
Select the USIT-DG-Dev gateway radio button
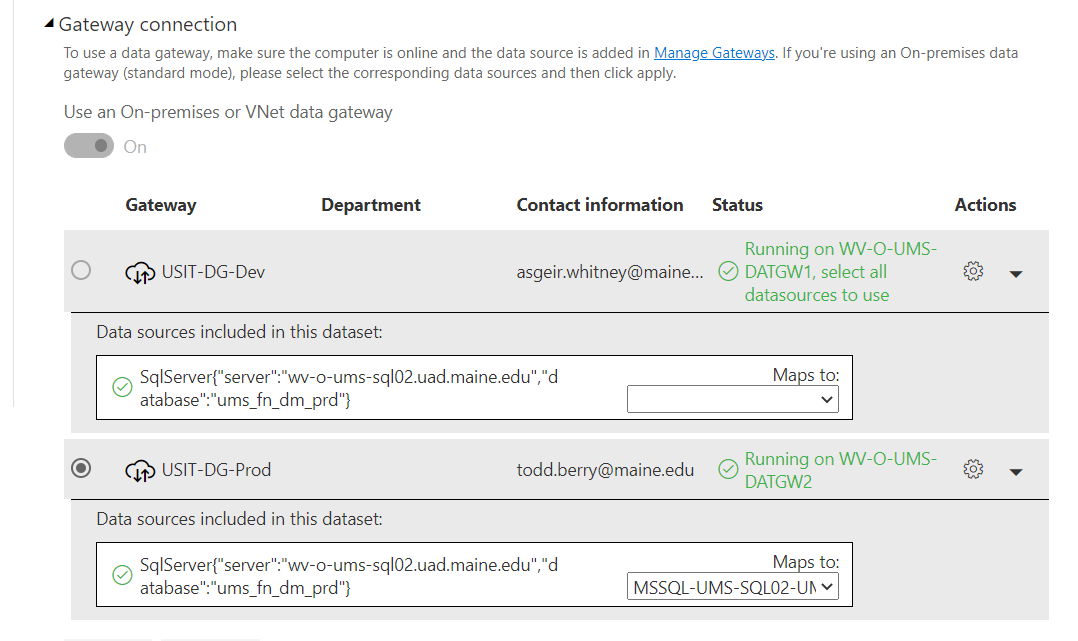[81, 270]
